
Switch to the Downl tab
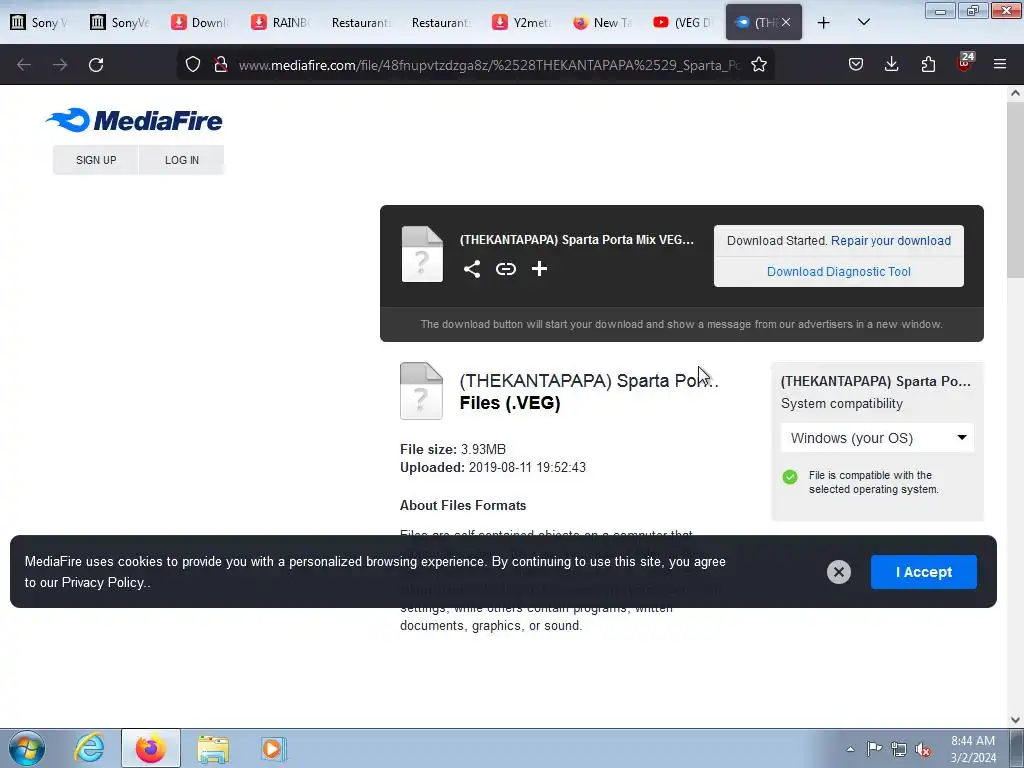click(x=200, y=23)
